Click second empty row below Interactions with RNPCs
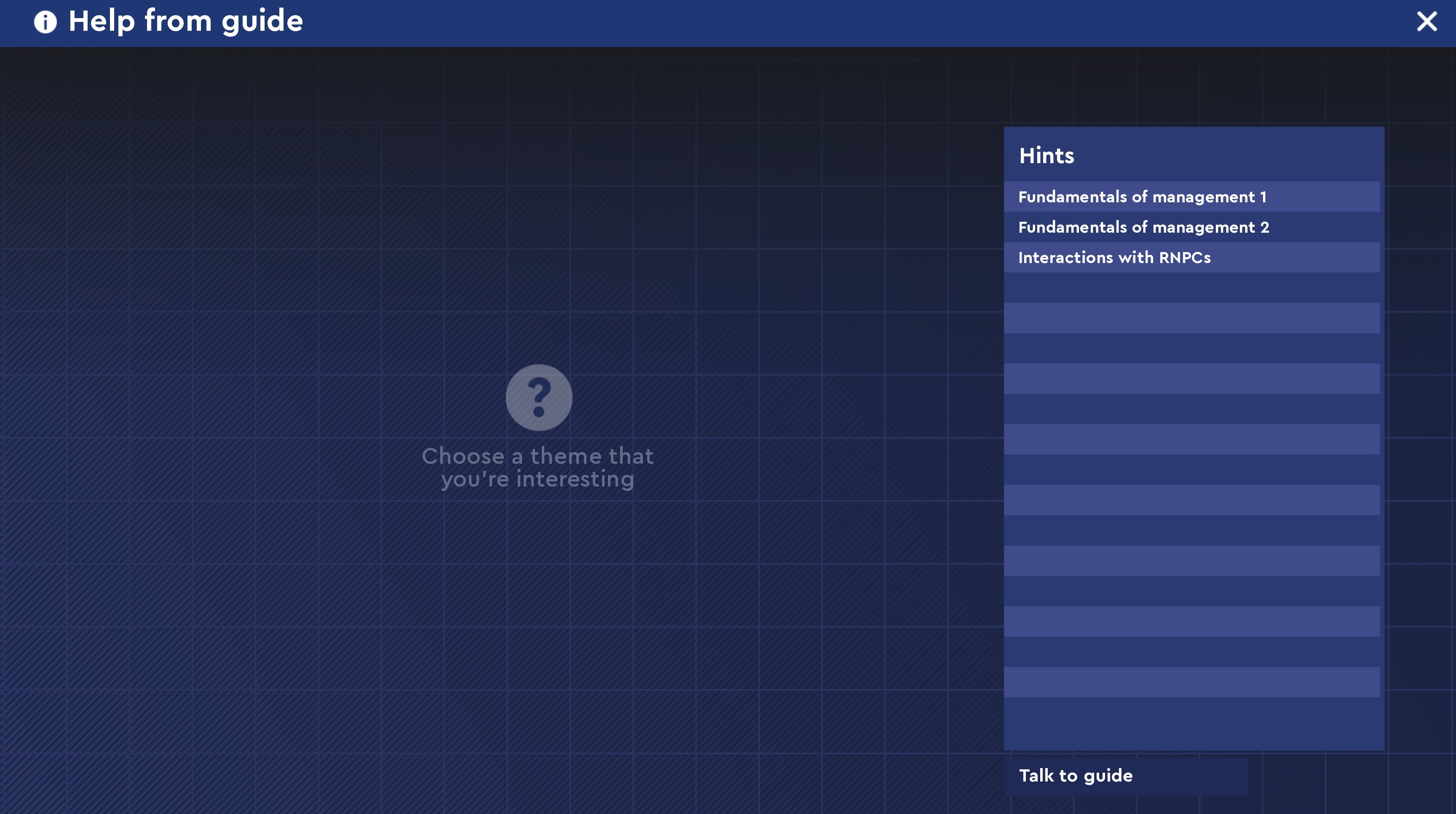This screenshot has height=814, width=1456. tap(1191, 318)
